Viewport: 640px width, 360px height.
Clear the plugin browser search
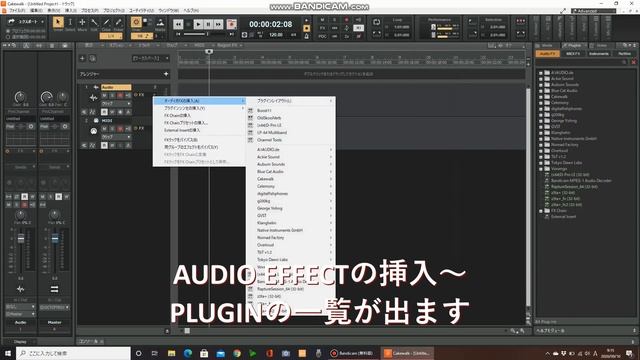(x=633, y=62)
